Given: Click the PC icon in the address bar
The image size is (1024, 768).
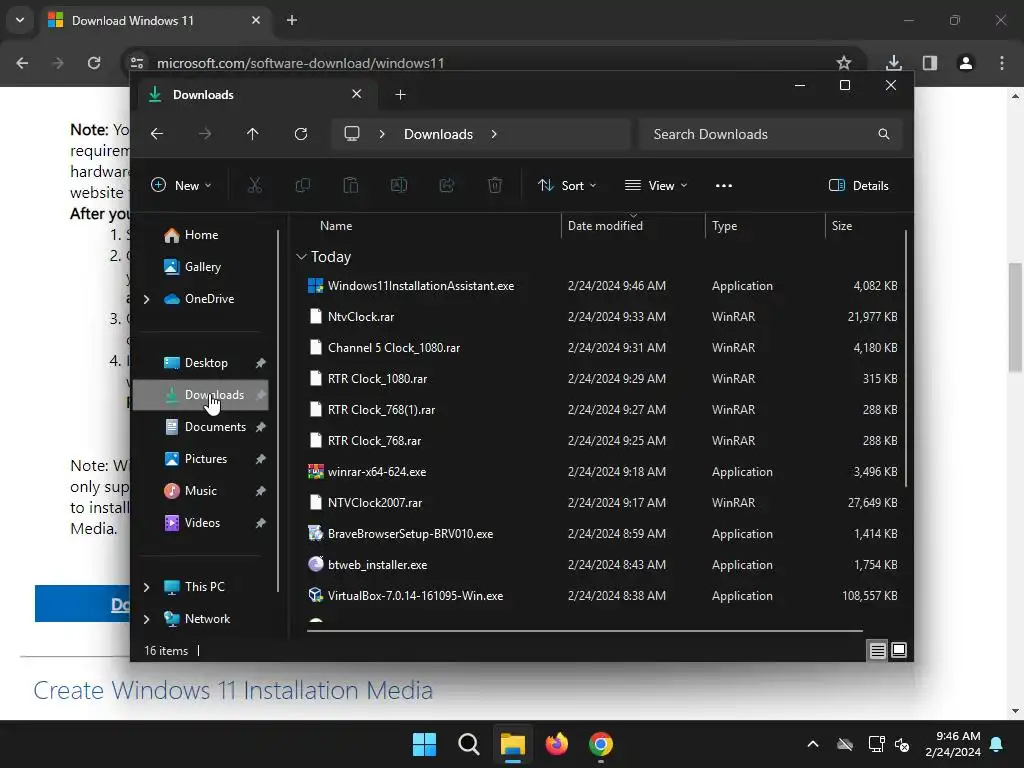Looking at the screenshot, I should coord(352,134).
